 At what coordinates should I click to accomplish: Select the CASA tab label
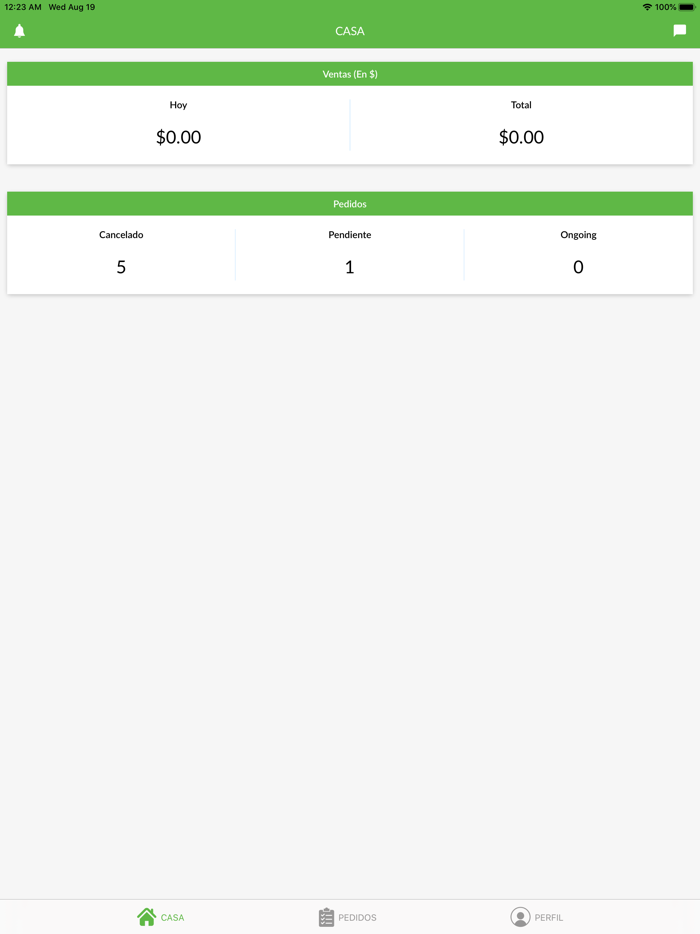173,918
